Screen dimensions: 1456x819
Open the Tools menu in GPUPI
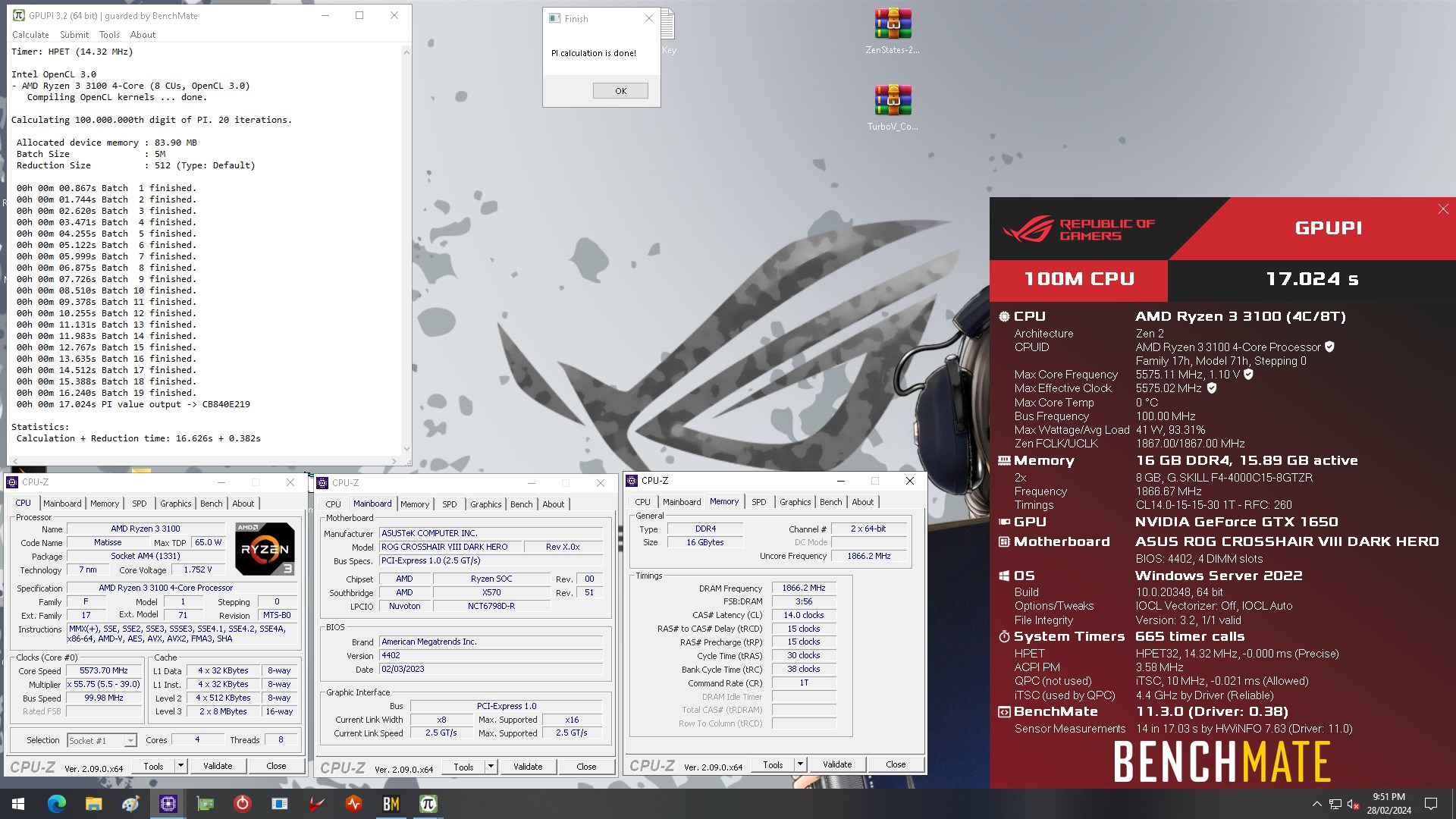point(109,35)
